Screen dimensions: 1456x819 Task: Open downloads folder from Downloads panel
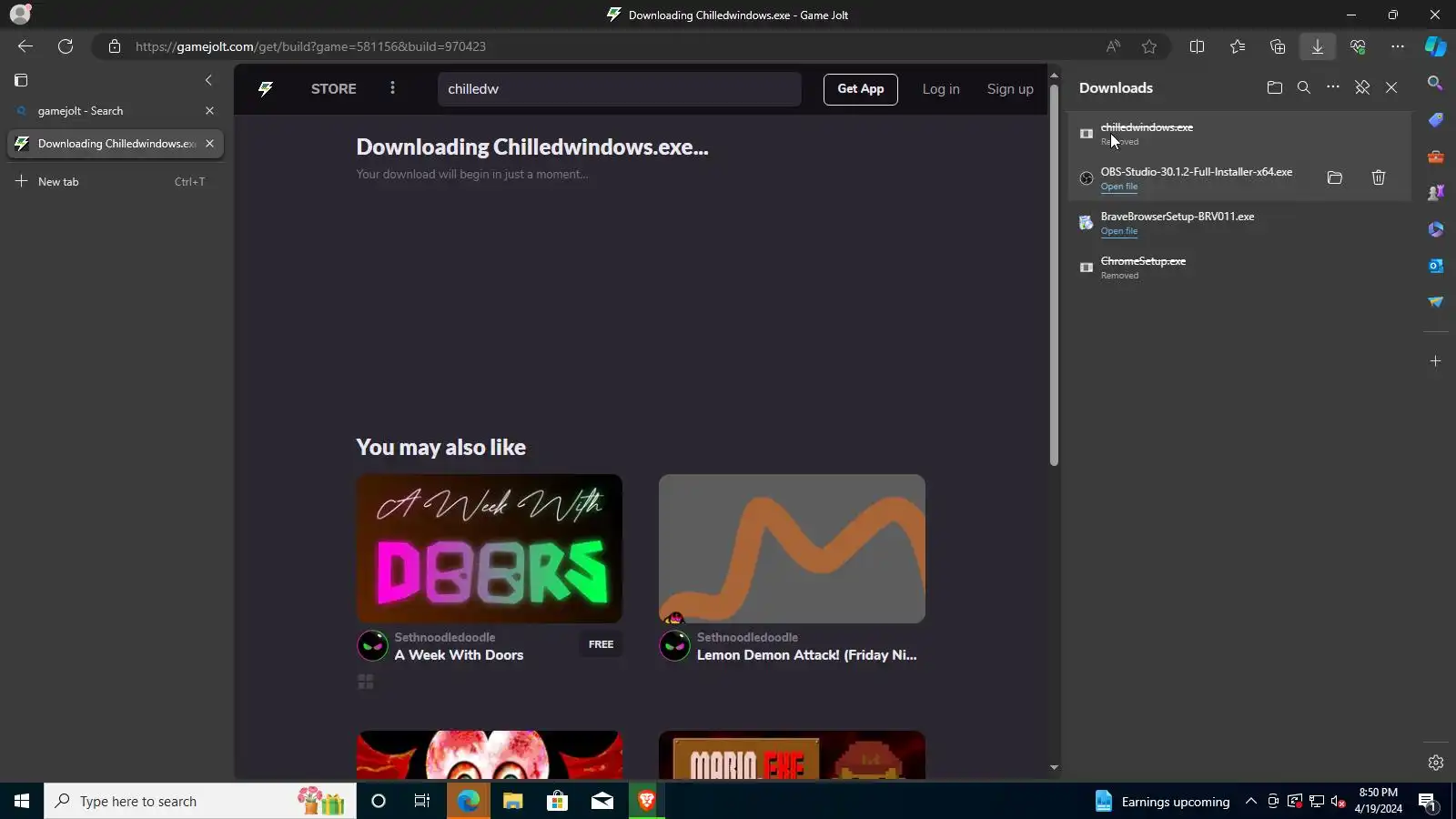[1275, 87]
